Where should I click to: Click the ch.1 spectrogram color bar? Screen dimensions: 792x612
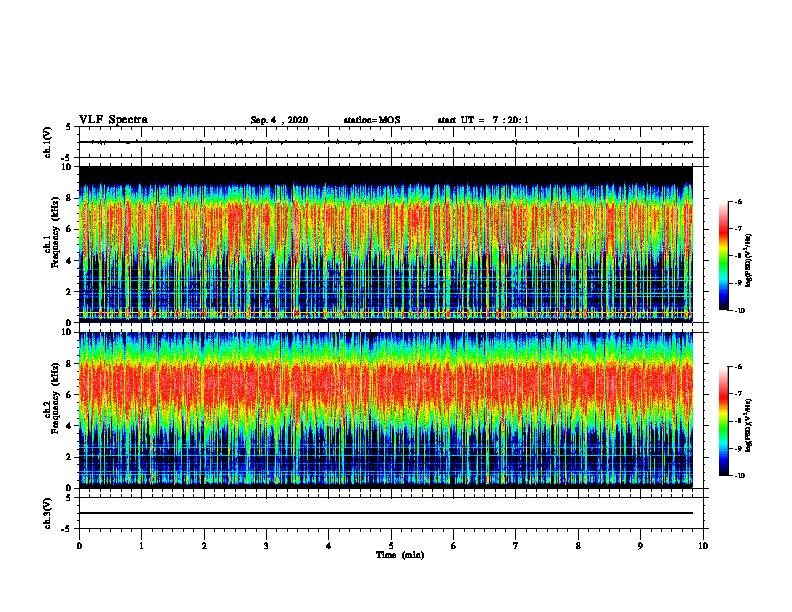tap(724, 256)
